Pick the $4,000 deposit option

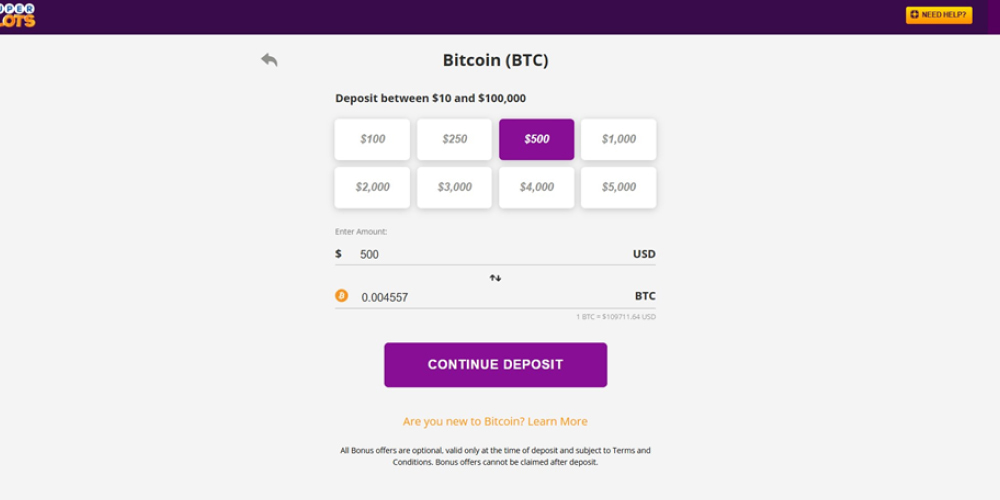pos(536,187)
